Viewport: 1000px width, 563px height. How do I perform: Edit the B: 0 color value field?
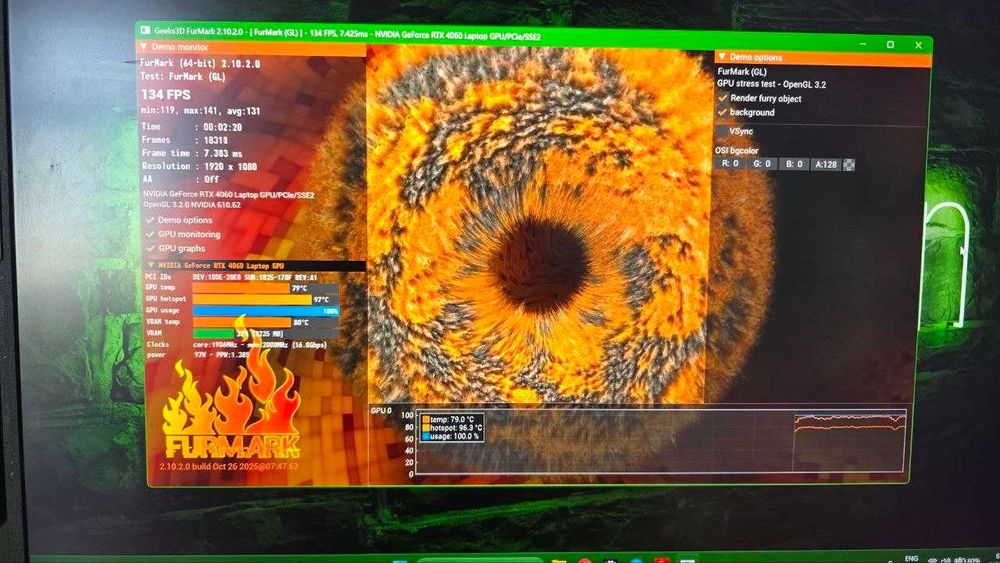(795, 165)
